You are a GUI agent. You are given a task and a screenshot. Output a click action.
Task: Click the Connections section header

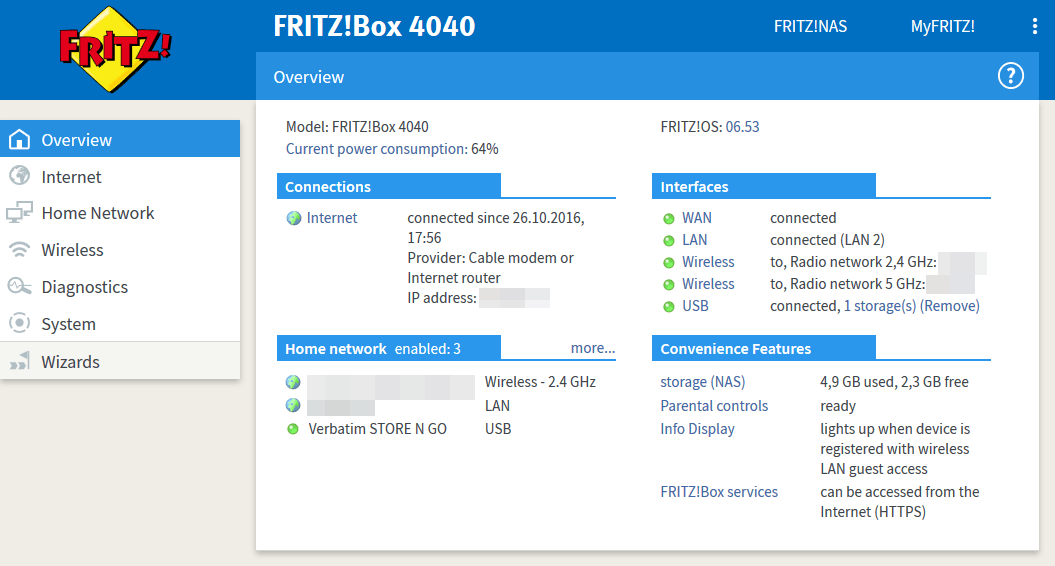coord(389,186)
